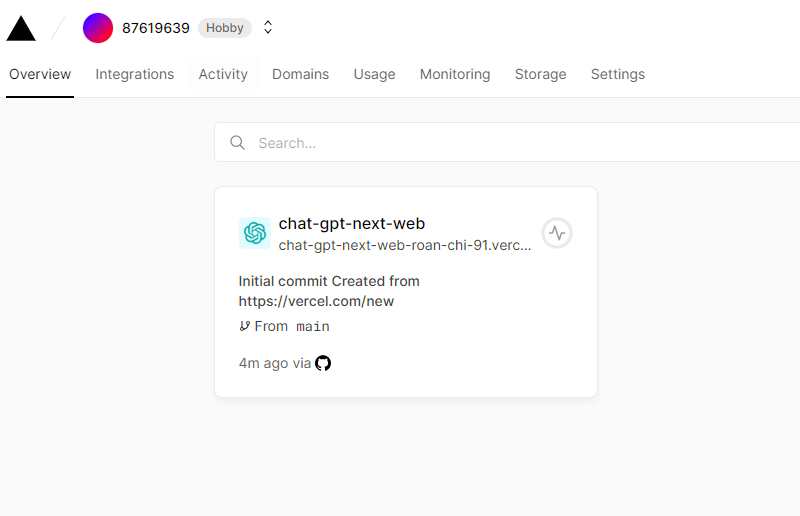The width and height of the screenshot is (800, 516).
Task: Click the GitHub icon on project card
Action: tap(323, 363)
